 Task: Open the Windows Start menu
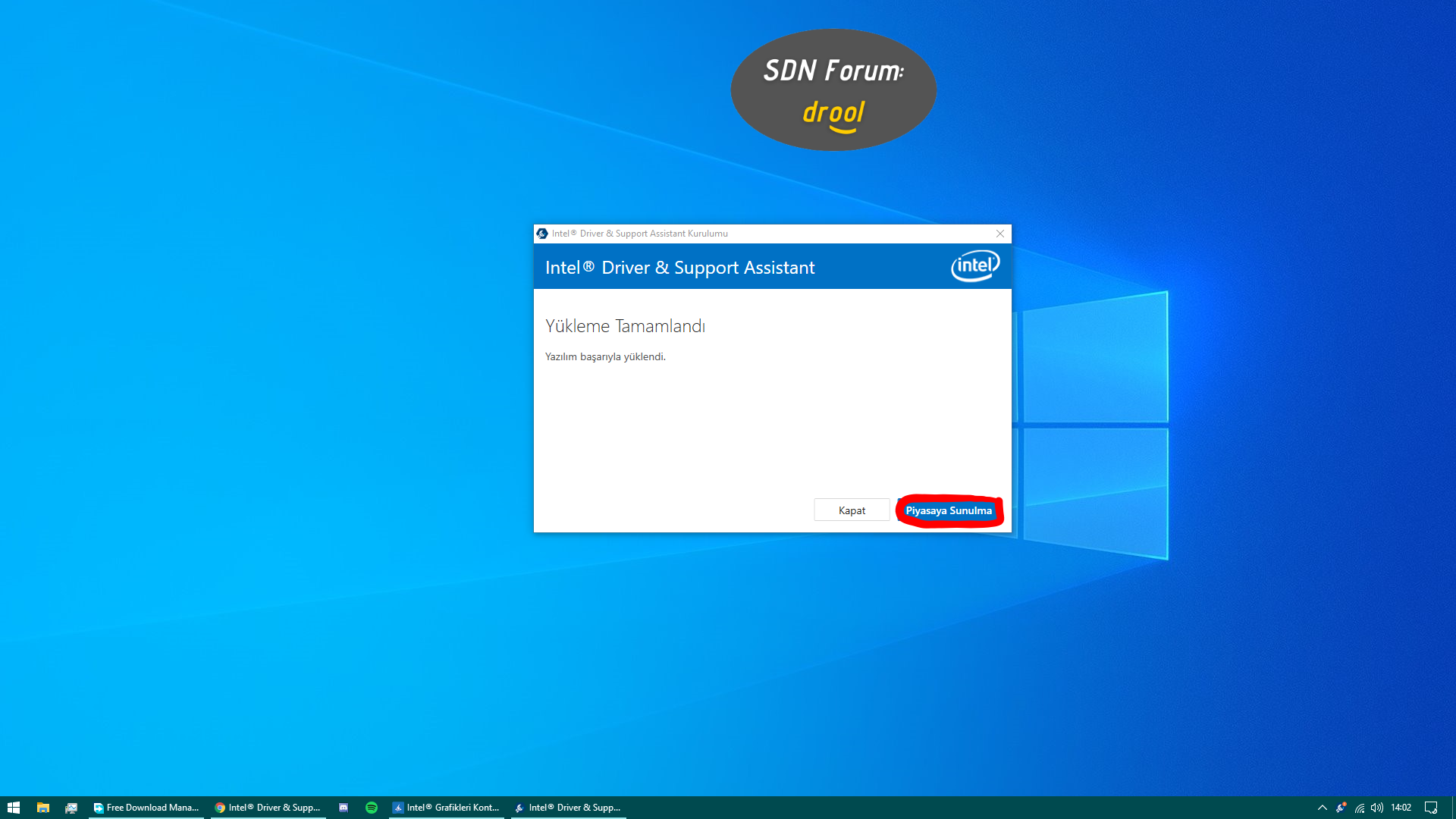point(13,808)
